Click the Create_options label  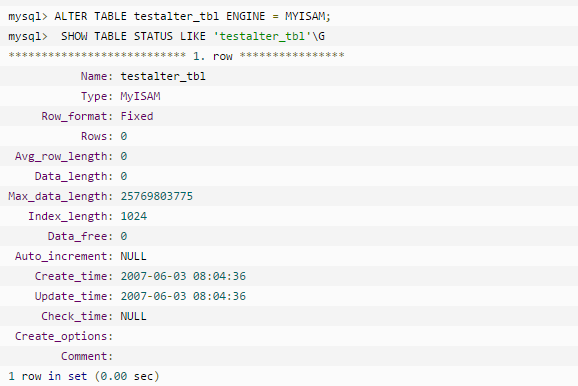[64, 336]
